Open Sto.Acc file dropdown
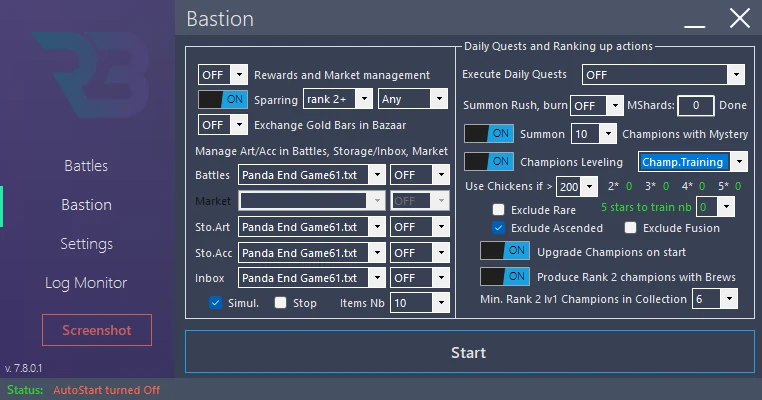Image resolution: width=762 pixels, height=400 pixels. (x=312, y=253)
